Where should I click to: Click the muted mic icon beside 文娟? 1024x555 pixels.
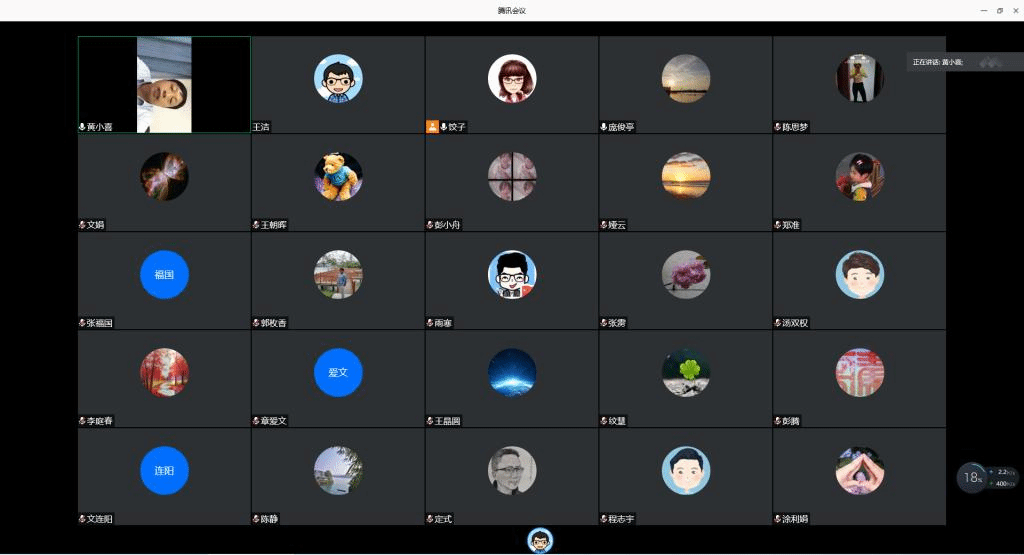(x=82, y=225)
